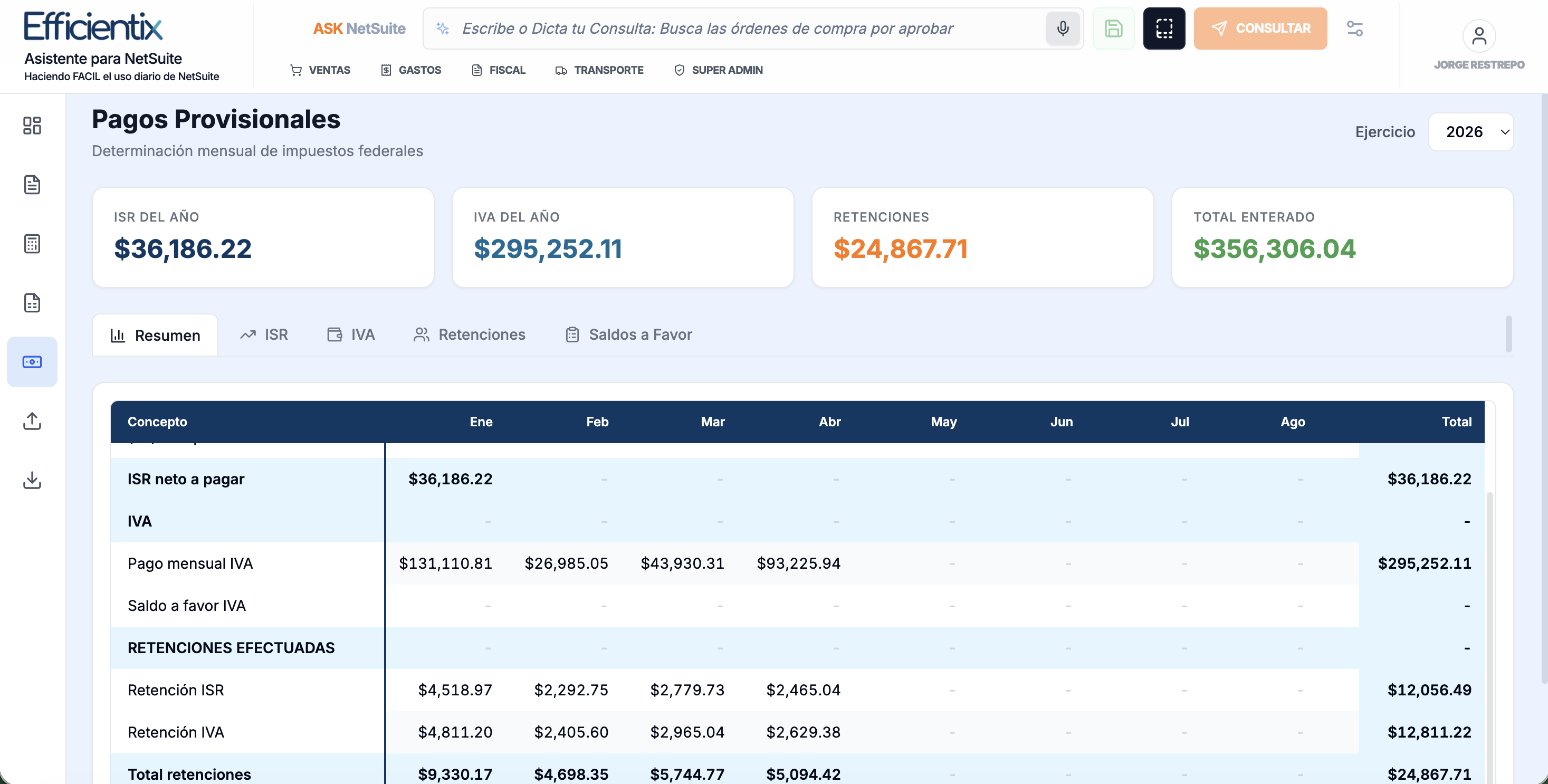The height and width of the screenshot is (784, 1548).
Task: Click the $12,811.22 Retención IVA total
Action: coord(1429,732)
